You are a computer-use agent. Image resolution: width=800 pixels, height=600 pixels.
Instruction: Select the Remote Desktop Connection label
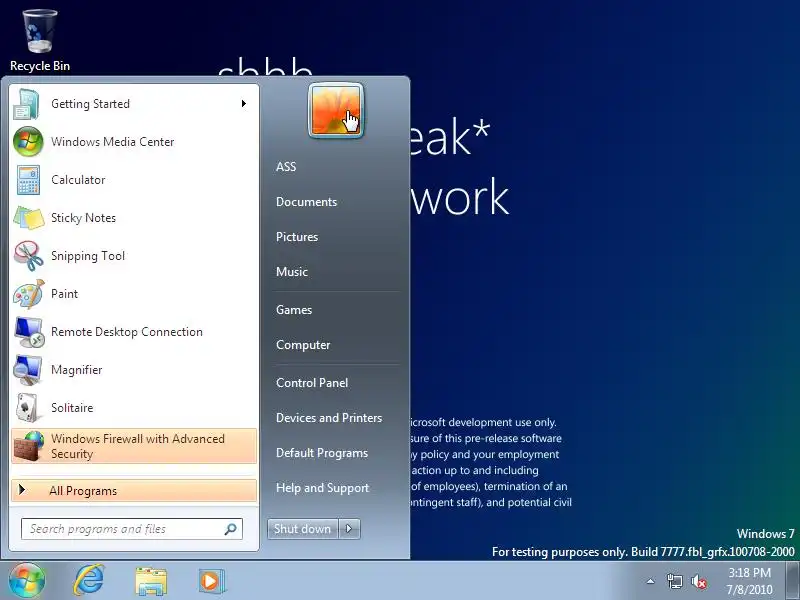(127, 332)
